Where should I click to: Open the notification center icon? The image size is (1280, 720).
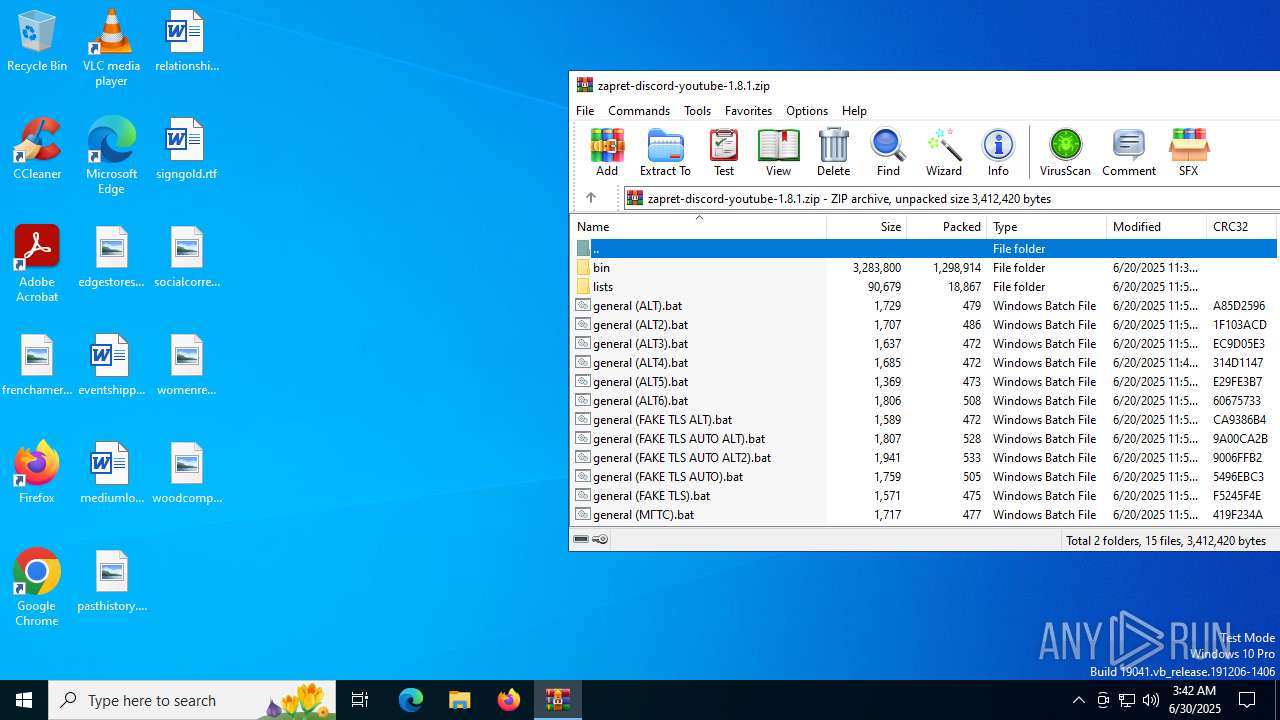click(x=1247, y=700)
